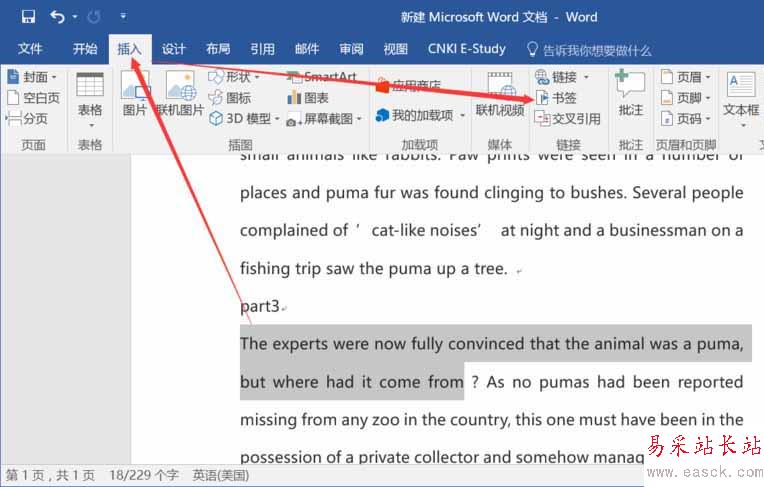Viewport: 764px width, 487px height.
Task: Open the 3D 模型 dropdown
Action: click(x=244, y=118)
